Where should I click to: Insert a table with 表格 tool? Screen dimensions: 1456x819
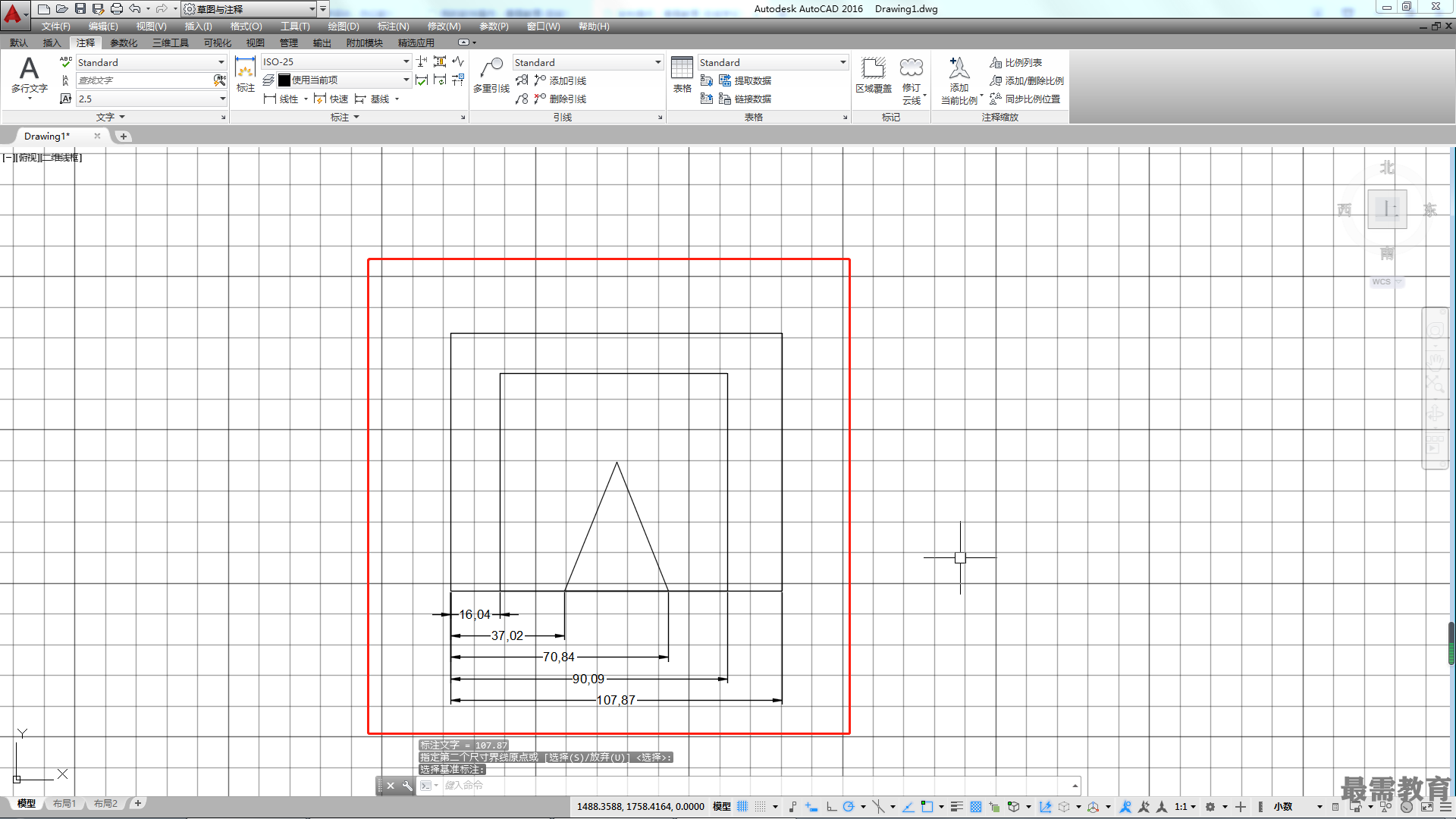pyautogui.click(x=682, y=74)
